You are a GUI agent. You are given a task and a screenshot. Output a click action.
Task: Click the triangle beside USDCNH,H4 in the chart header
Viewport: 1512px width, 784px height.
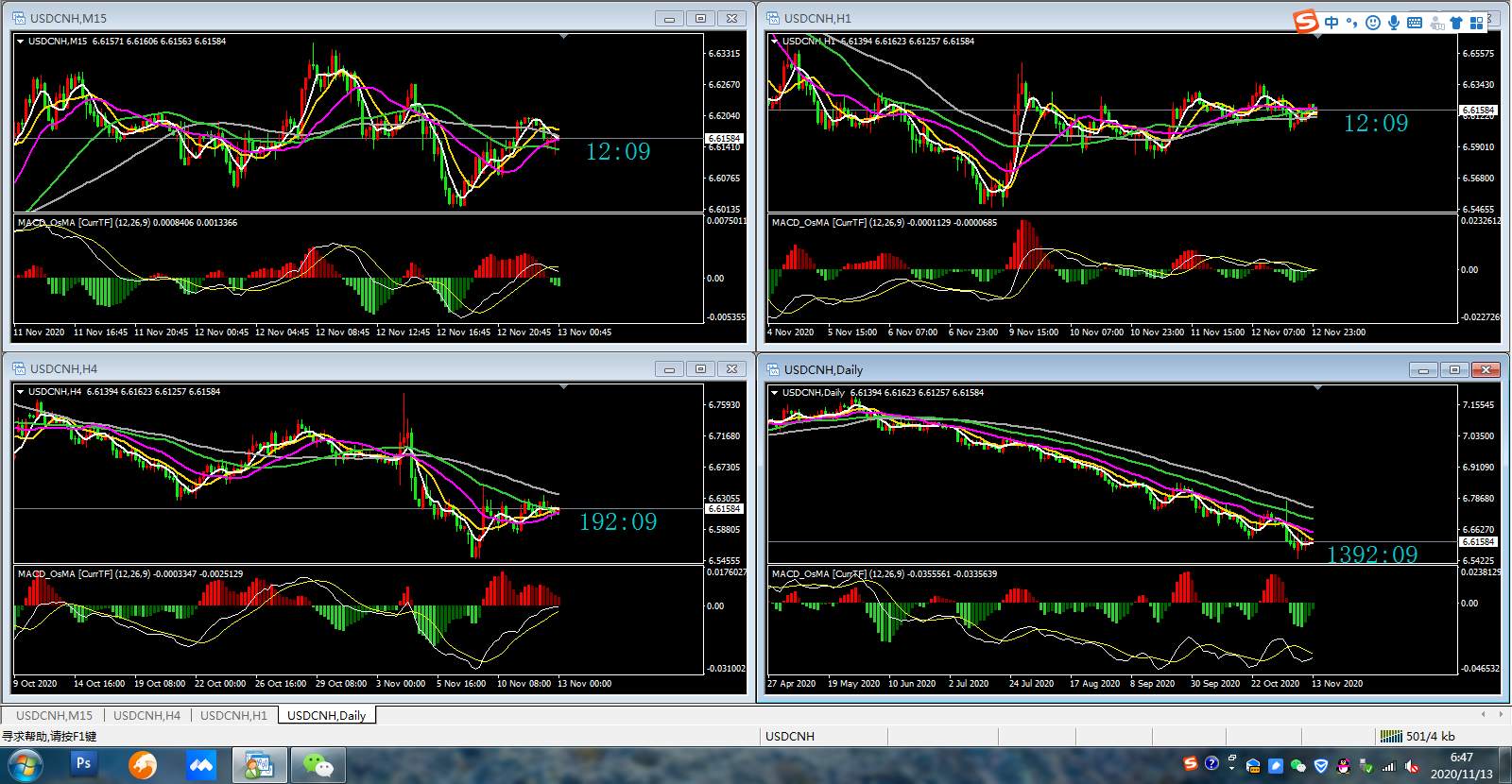[x=20, y=391]
